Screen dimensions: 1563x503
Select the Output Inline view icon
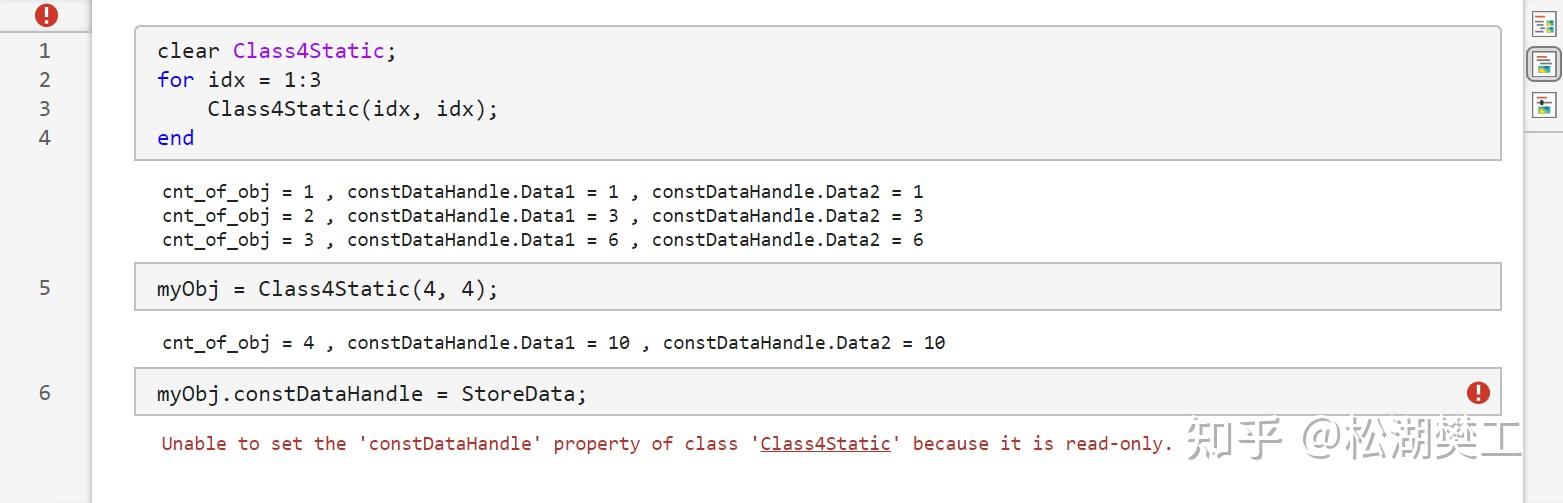point(1544,65)
